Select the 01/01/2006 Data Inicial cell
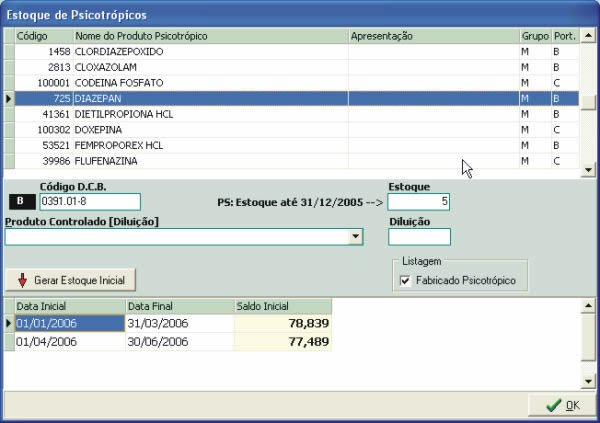 [x=70, y=323]
